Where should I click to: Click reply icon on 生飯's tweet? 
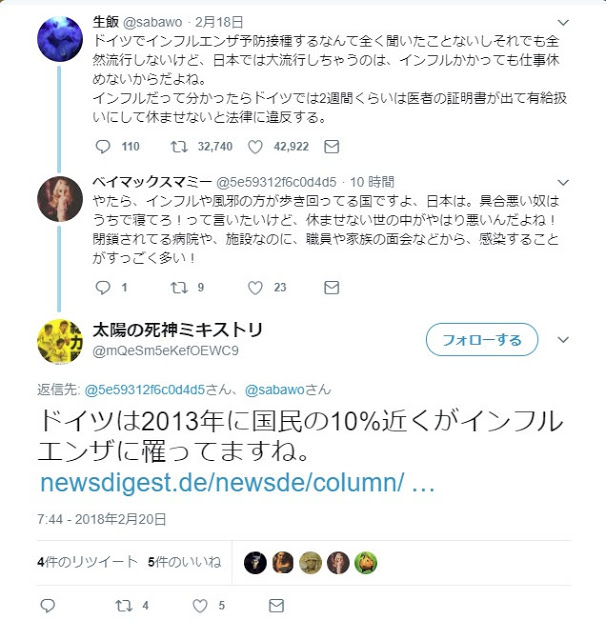tap(102, 147)
